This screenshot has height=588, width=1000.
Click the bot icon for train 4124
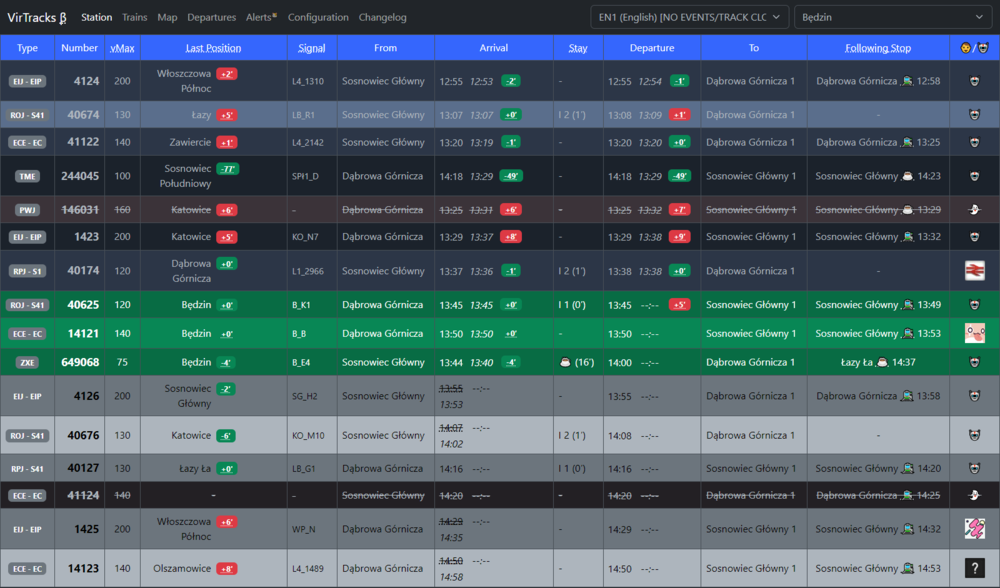pos(974,81)
